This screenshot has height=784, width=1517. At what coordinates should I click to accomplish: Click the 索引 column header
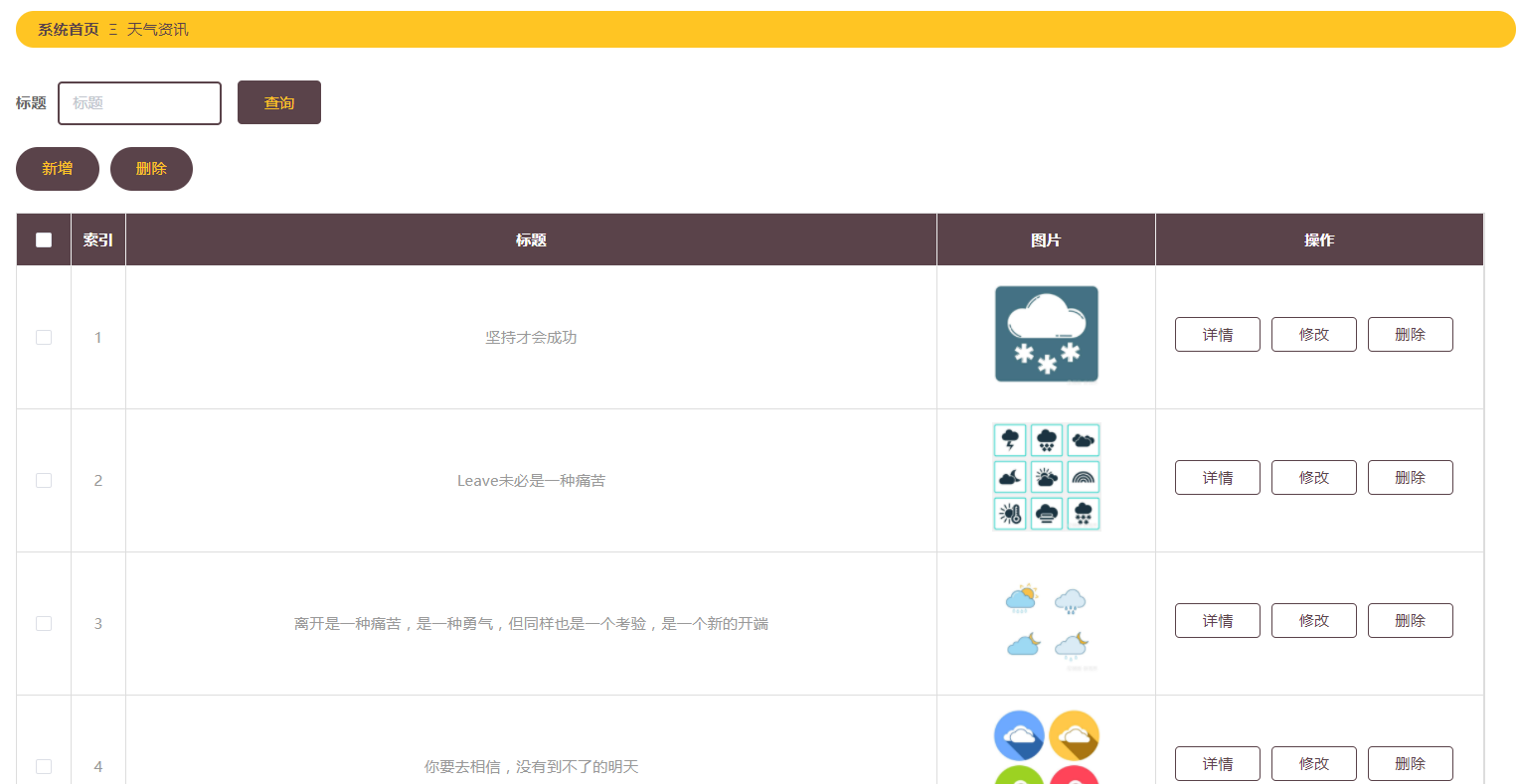98,239
